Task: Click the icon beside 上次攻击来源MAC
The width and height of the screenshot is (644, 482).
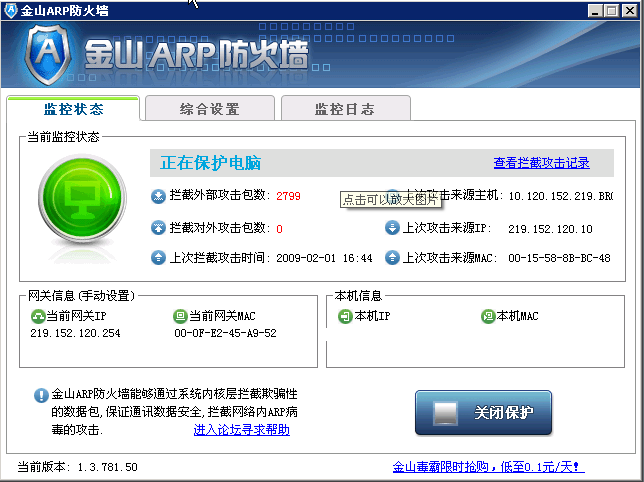Action: pos(392,258)
